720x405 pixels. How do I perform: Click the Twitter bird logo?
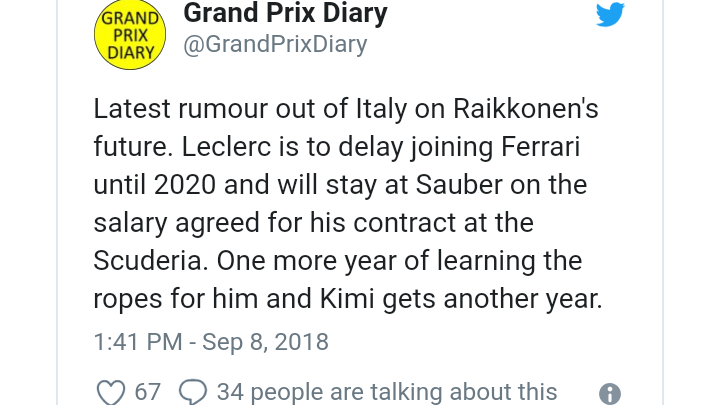[610, 15]
